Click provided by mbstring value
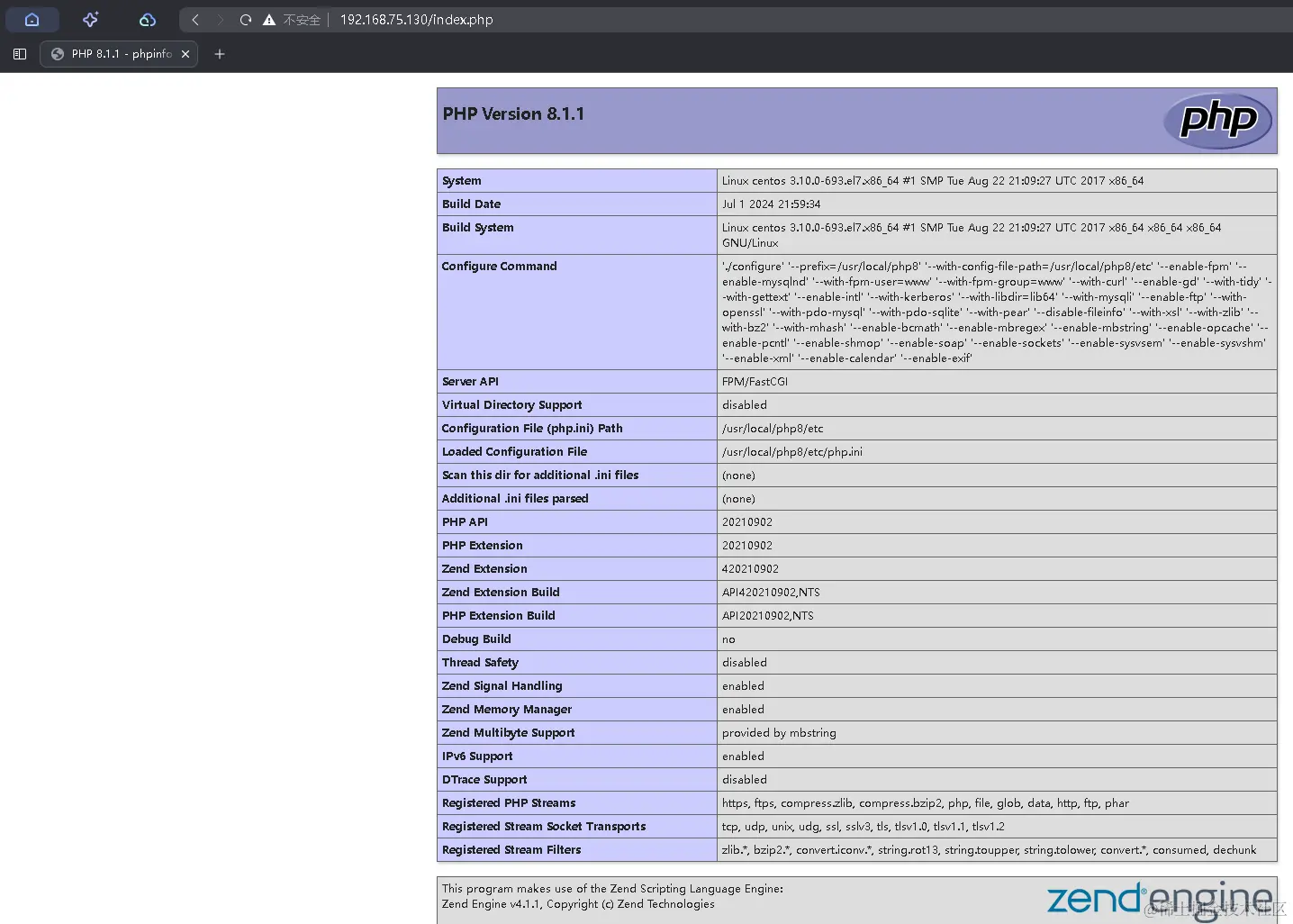 (x=779, y=732)
